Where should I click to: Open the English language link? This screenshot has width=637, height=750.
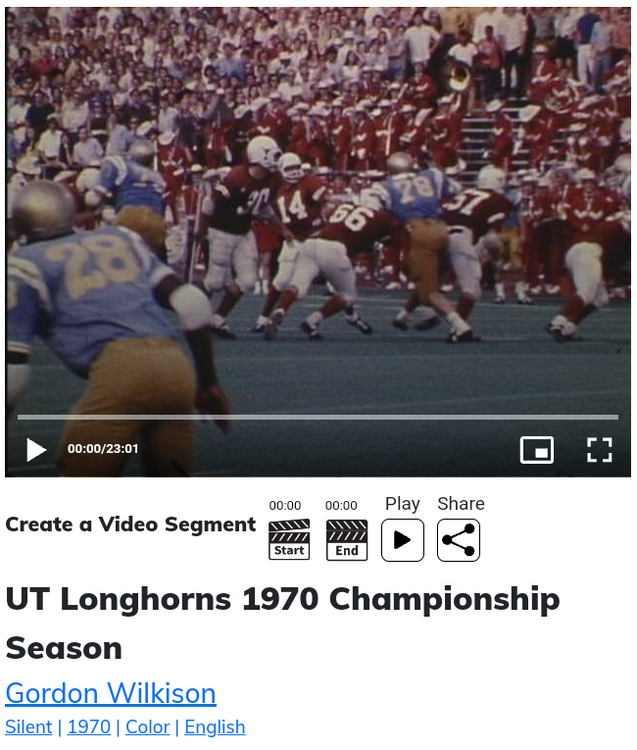coord(215,727)
